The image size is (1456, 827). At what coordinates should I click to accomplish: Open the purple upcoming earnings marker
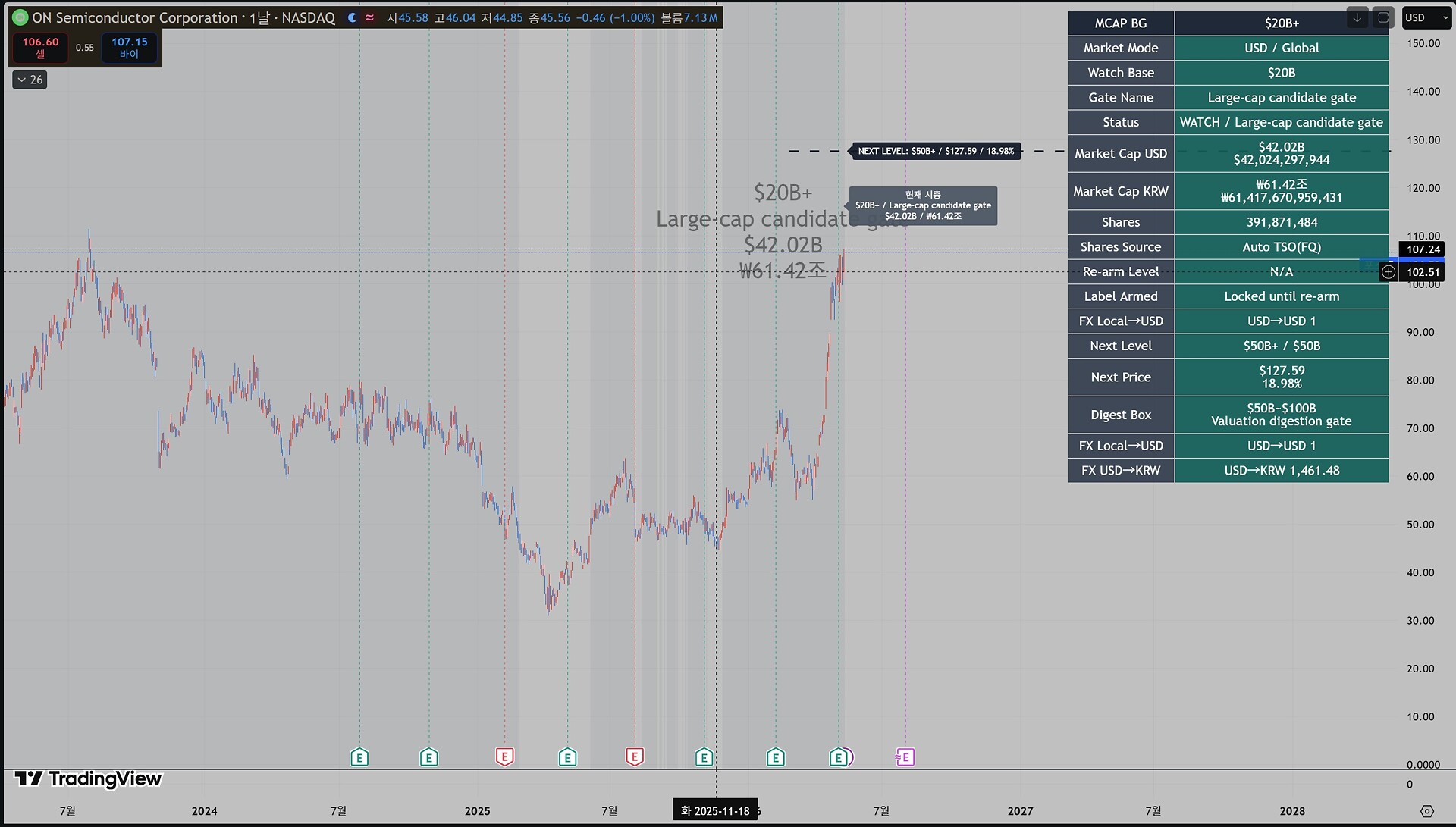point(905,757)
